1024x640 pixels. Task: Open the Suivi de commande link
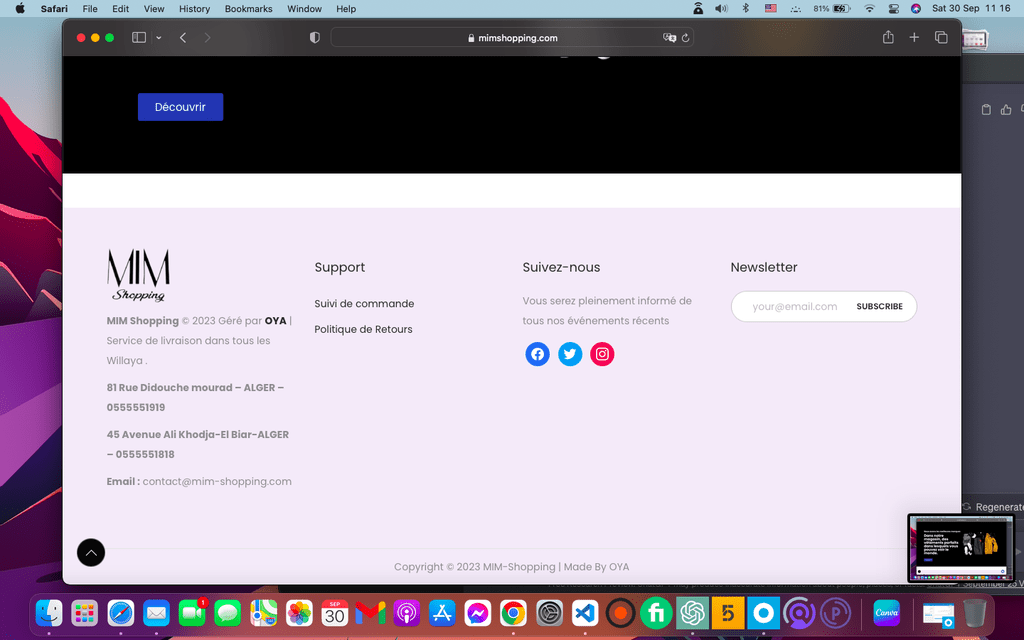[x=364, y=304]
